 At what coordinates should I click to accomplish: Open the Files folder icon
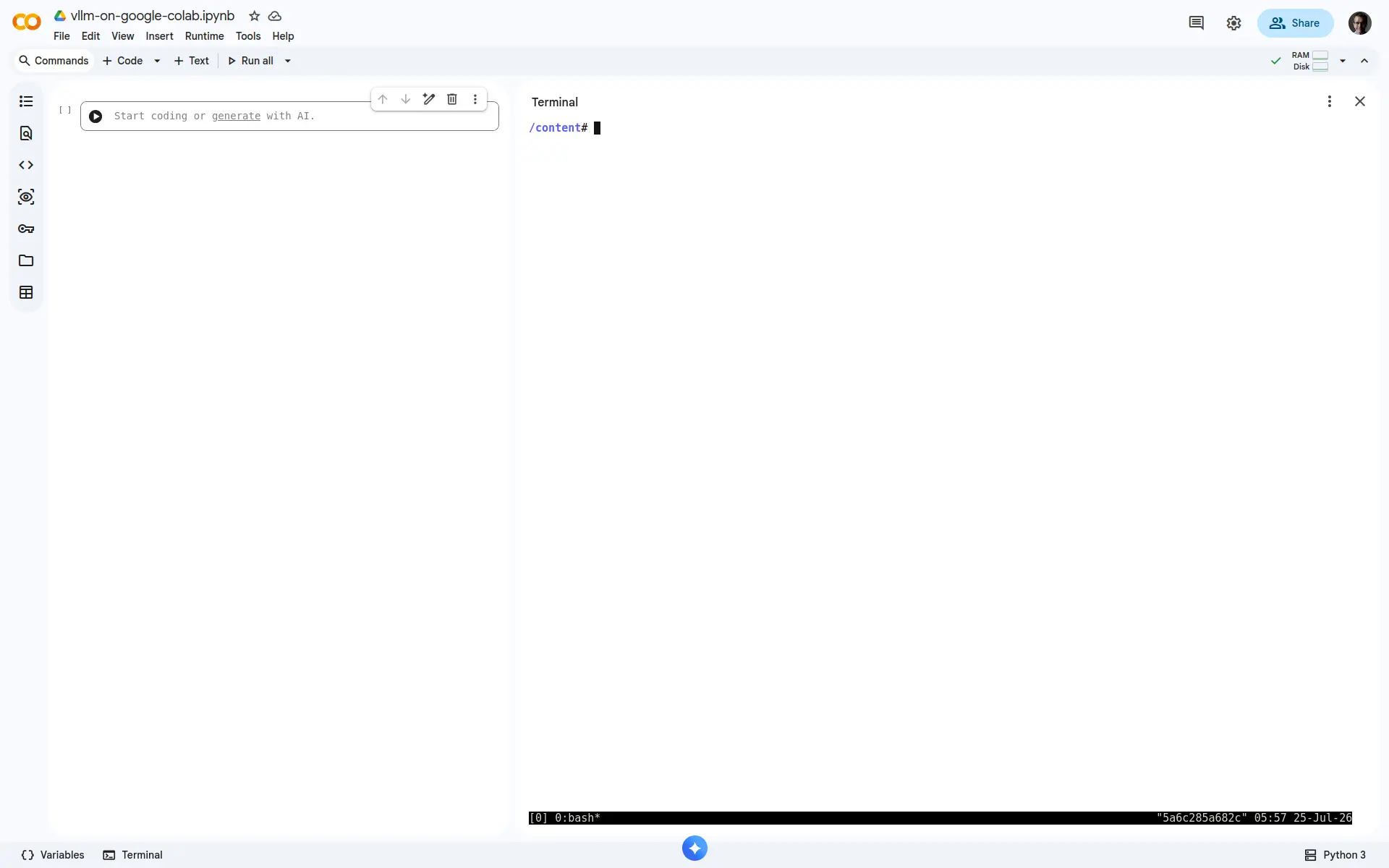[26, 260]
